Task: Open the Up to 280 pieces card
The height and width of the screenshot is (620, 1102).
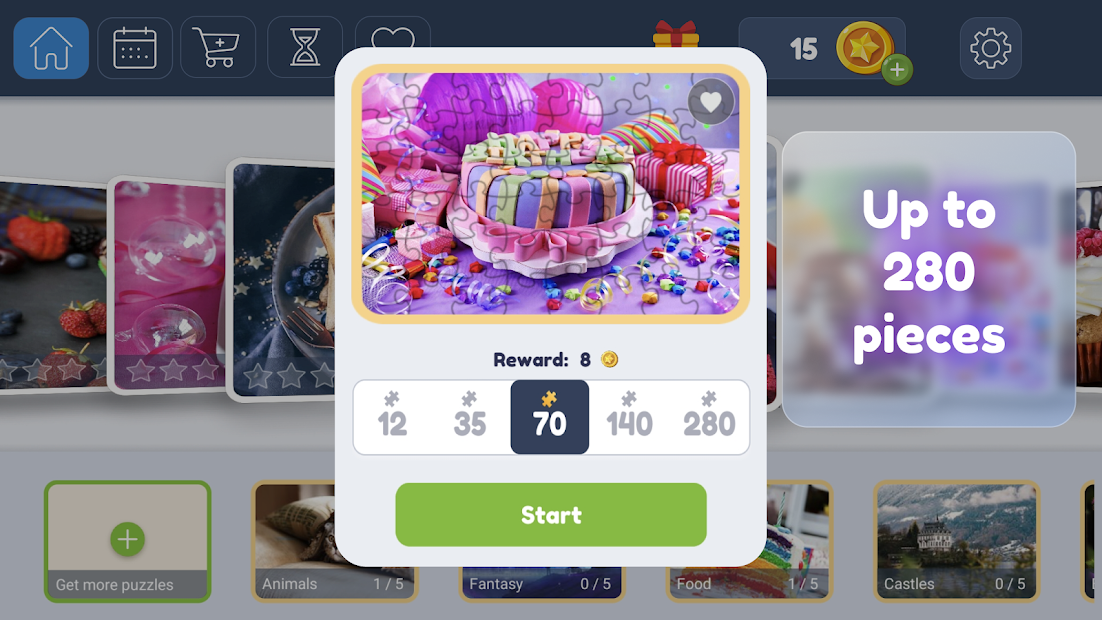Action: tap(928, 279)
